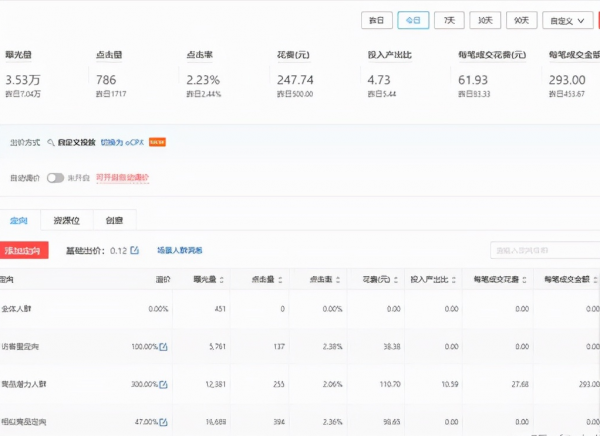Click the 2.06% click rate cell
The width and height of the screenshot is (600, 436).
click(333, 384)
